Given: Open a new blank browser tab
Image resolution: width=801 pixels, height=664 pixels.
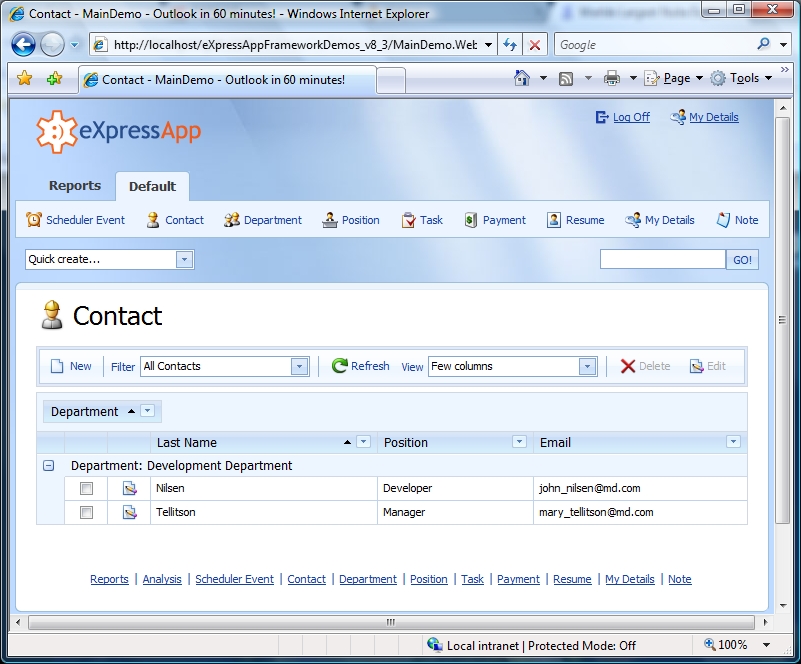Looking at the screenshot, I should (391, 81).
